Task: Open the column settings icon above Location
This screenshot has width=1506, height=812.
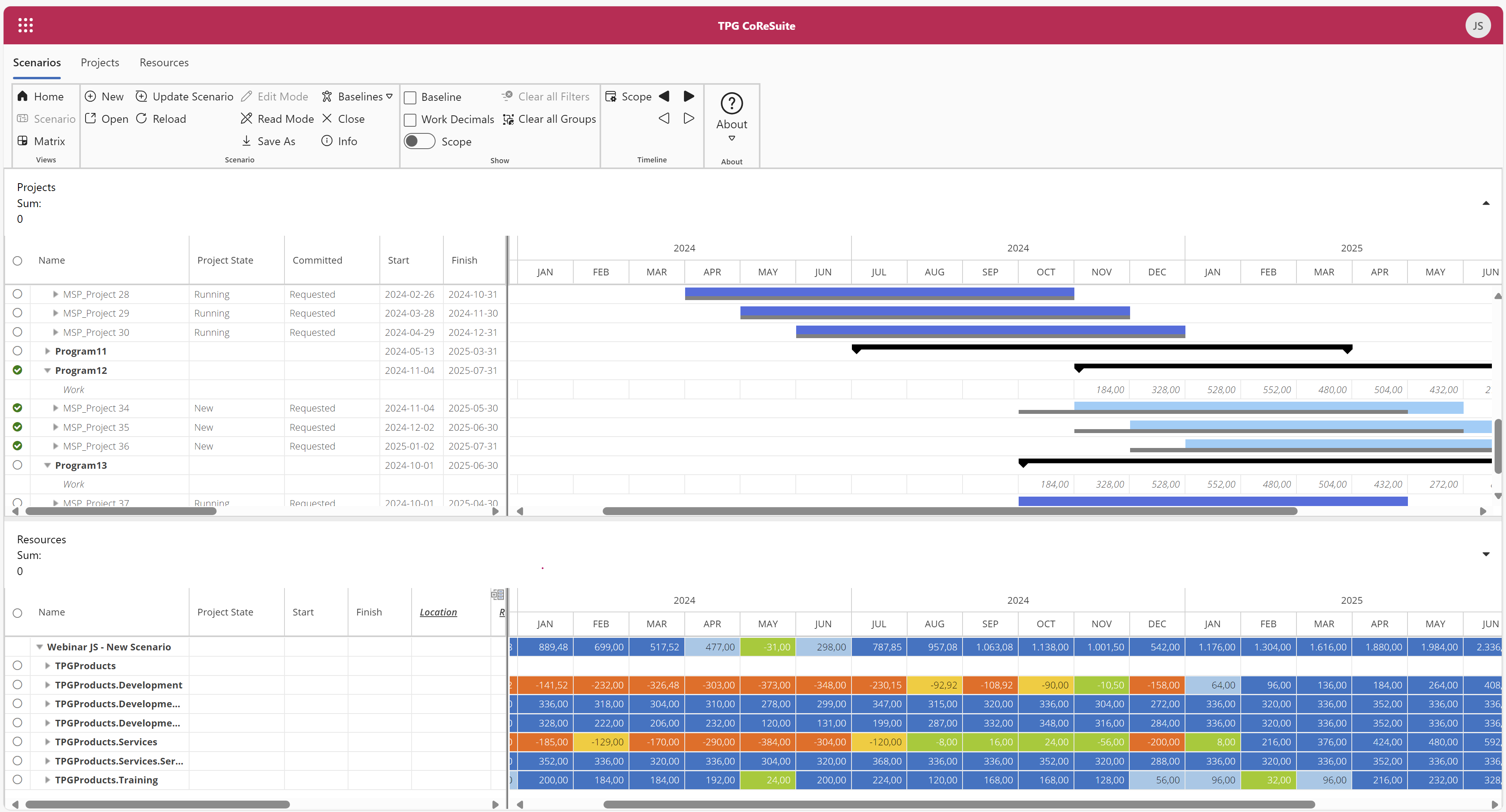Action: point(497,595)
